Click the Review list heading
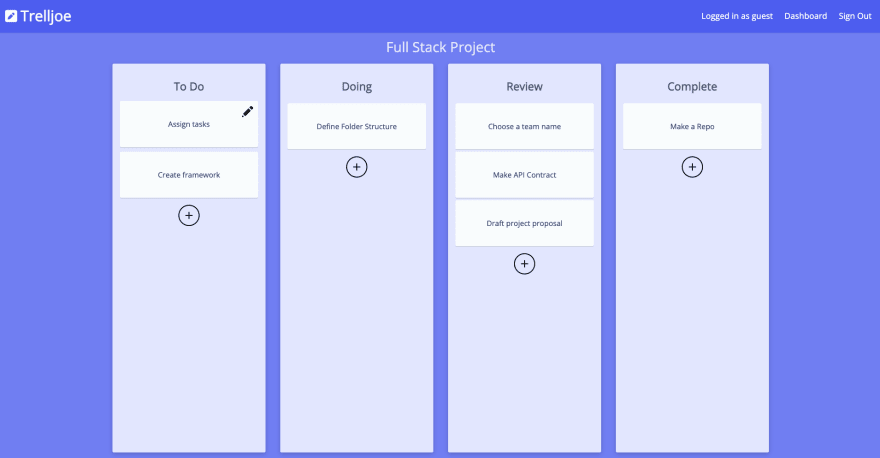Viewport: 880px width, 458px height. [x=524, y=86]
